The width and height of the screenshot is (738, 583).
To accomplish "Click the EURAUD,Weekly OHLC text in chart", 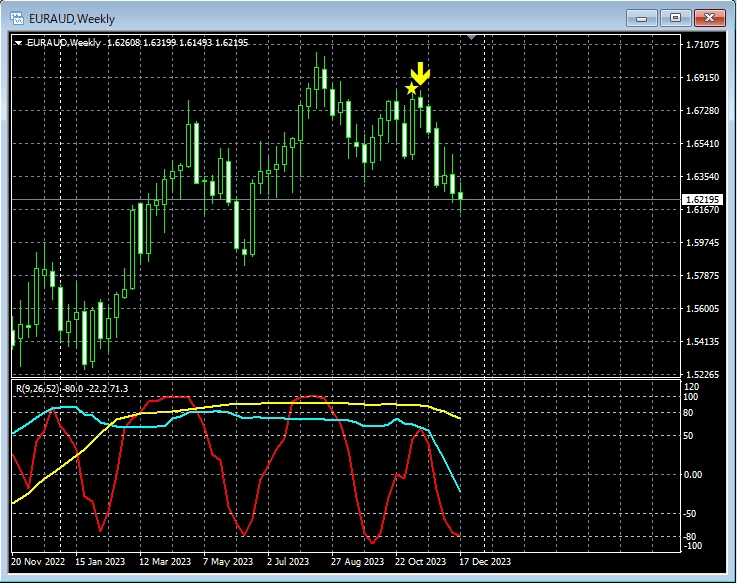I will click(x=138, y=43).
